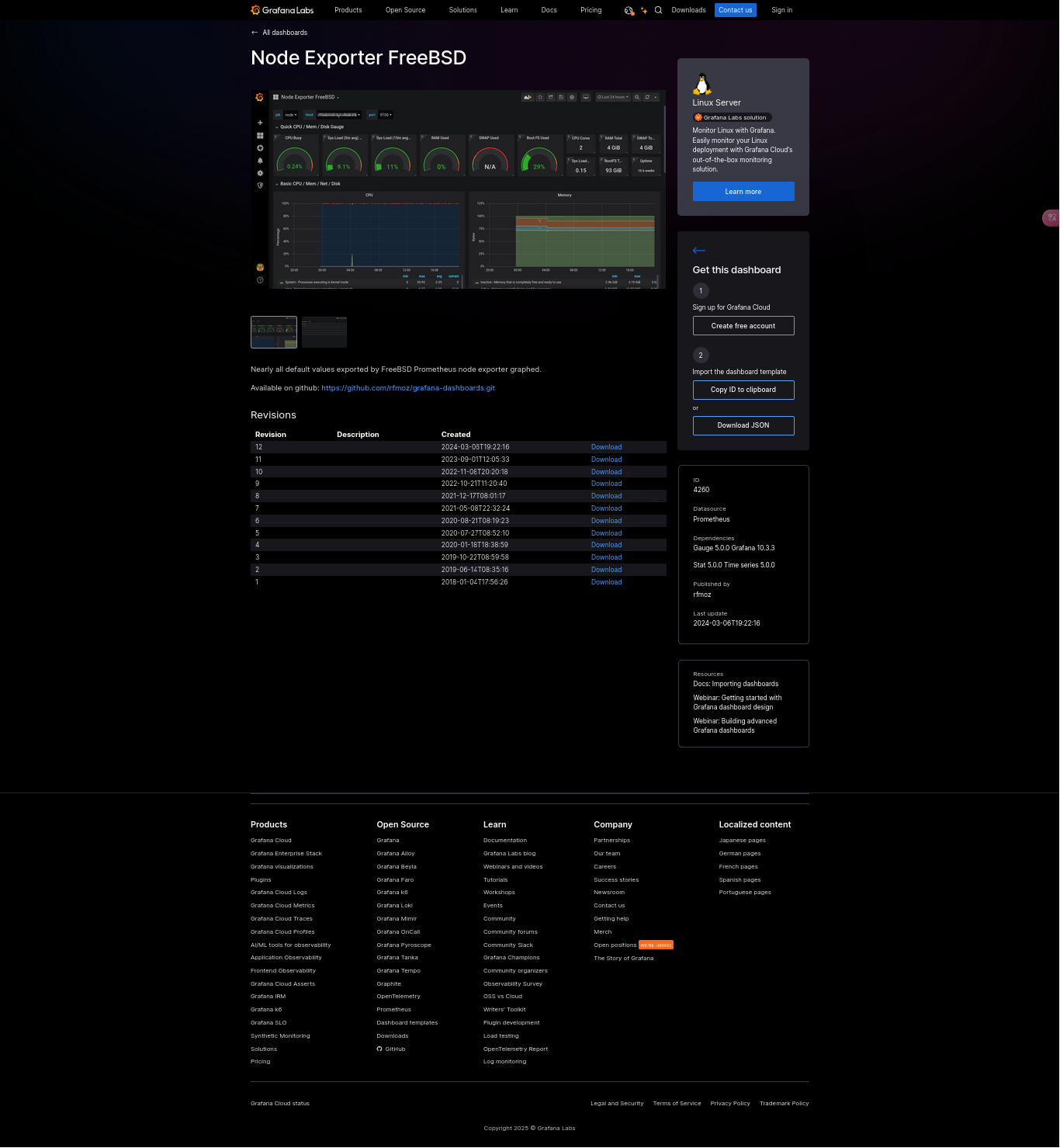Click publisher name rfmoz
Screen dimensions: 1060x1148
click(702, 595)
